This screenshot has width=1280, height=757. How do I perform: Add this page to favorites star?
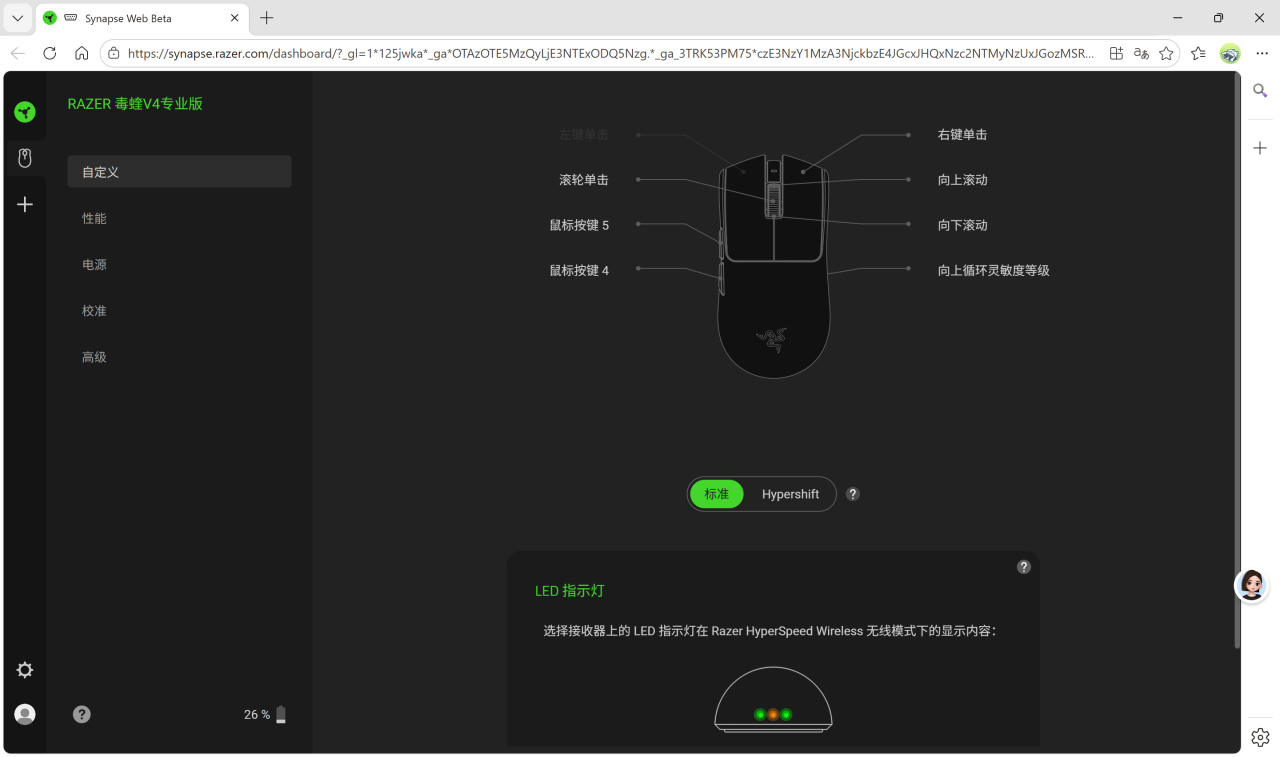1166,53
